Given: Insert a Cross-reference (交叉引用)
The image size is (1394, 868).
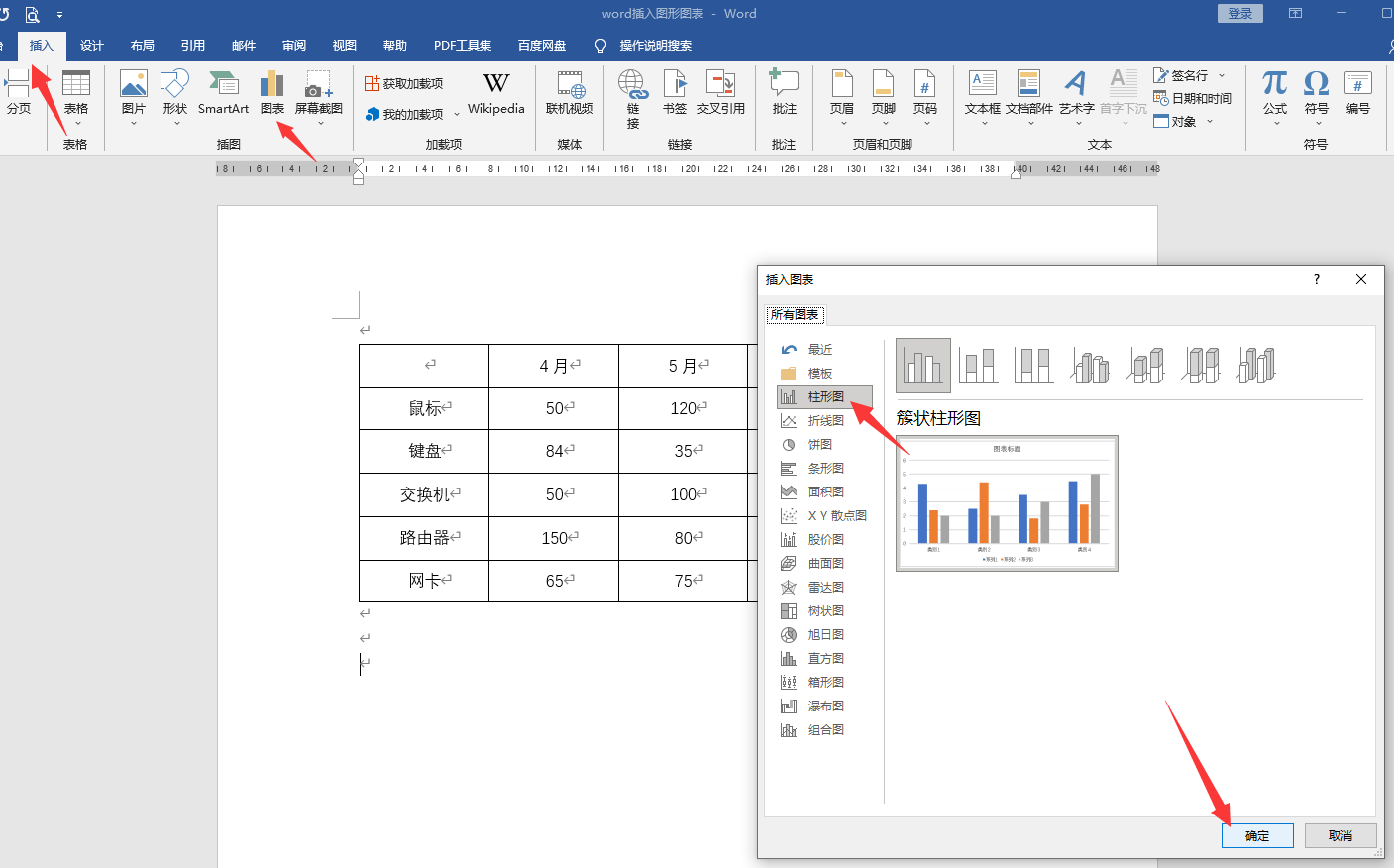Looking at the screenshot, I should (720, 93).
